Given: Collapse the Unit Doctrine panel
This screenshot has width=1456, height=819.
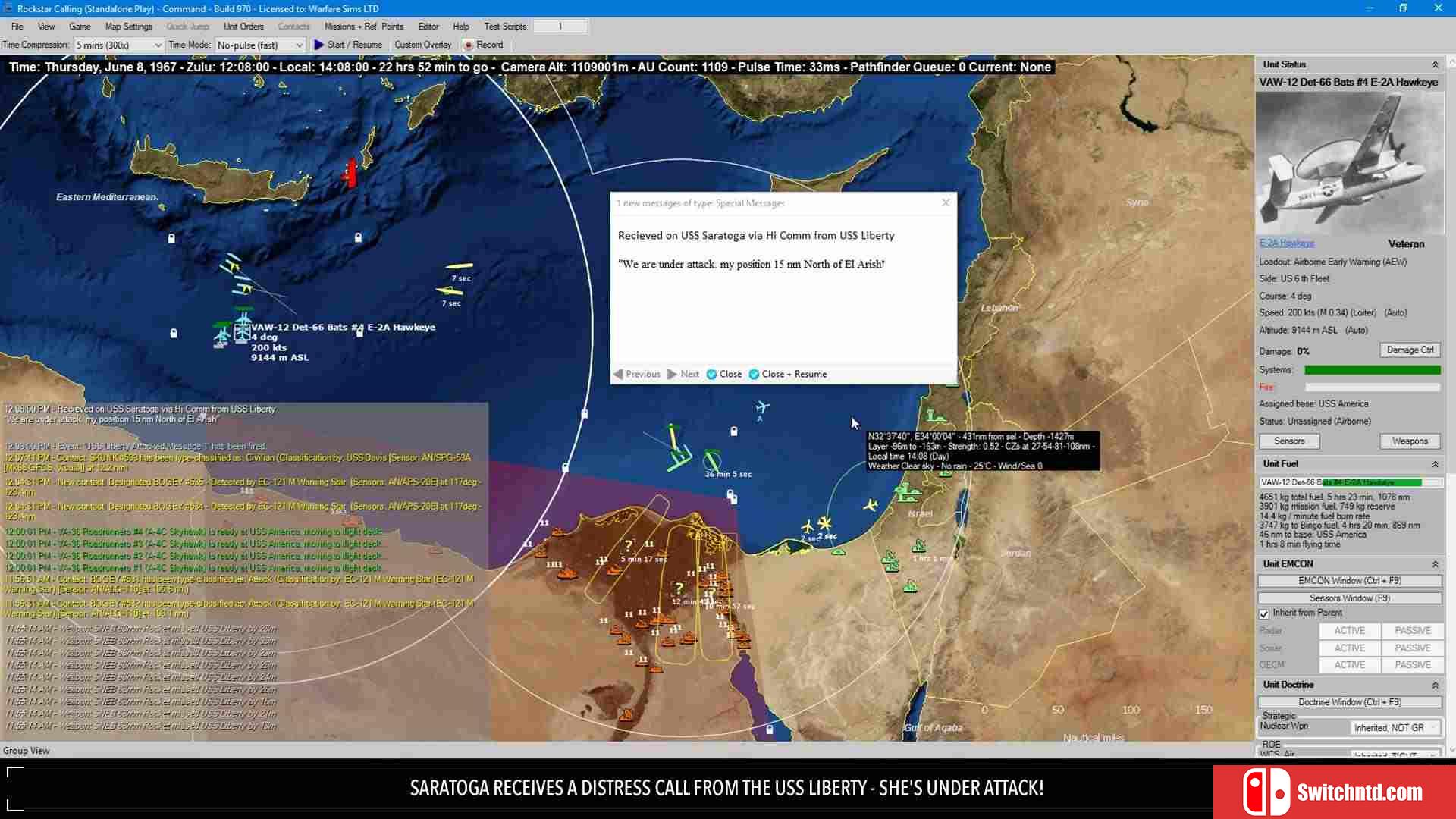Looking at the screenshot, I should pos(1435,684).
